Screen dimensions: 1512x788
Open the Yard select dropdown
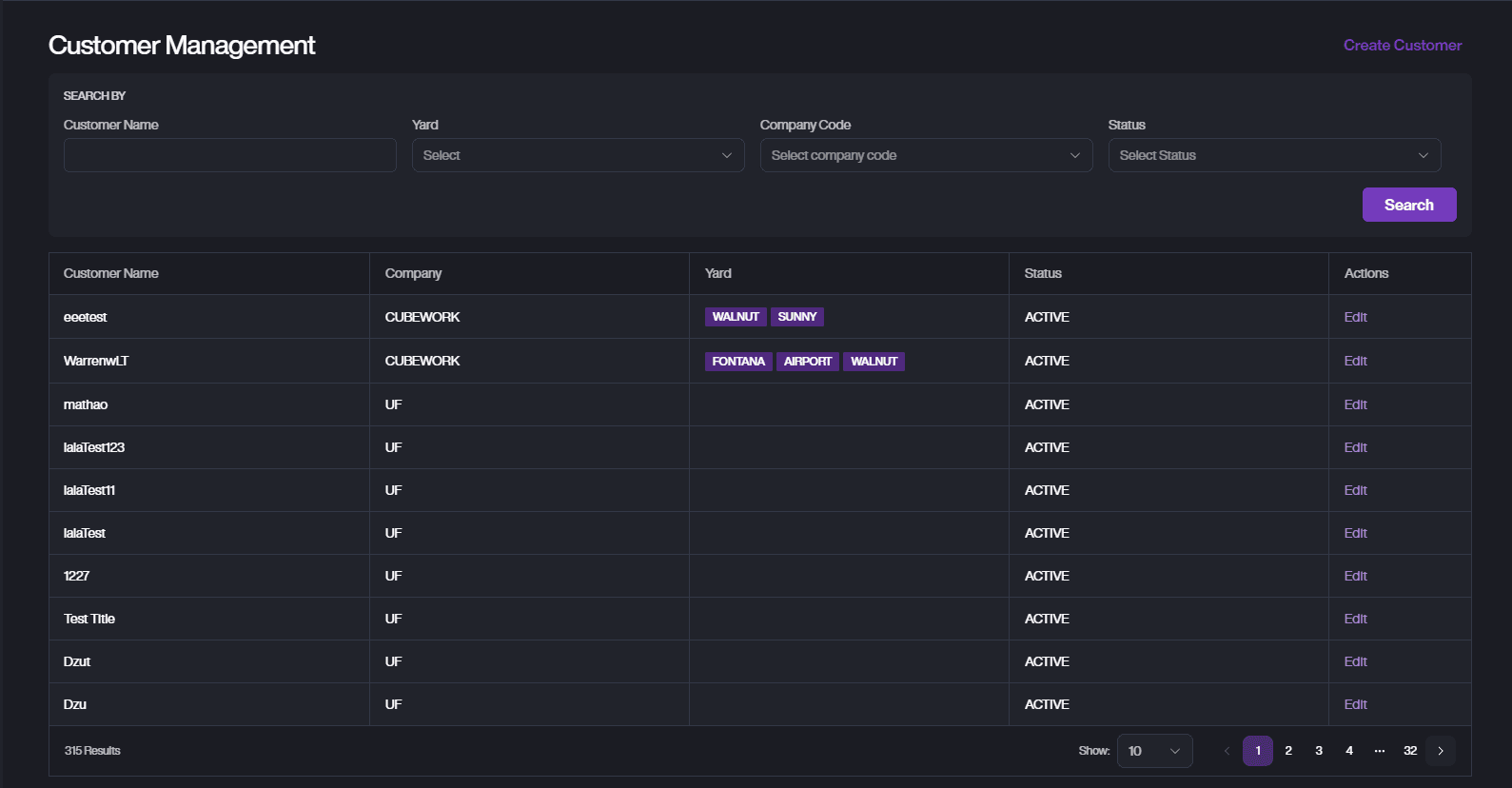(x=578, y=155)
